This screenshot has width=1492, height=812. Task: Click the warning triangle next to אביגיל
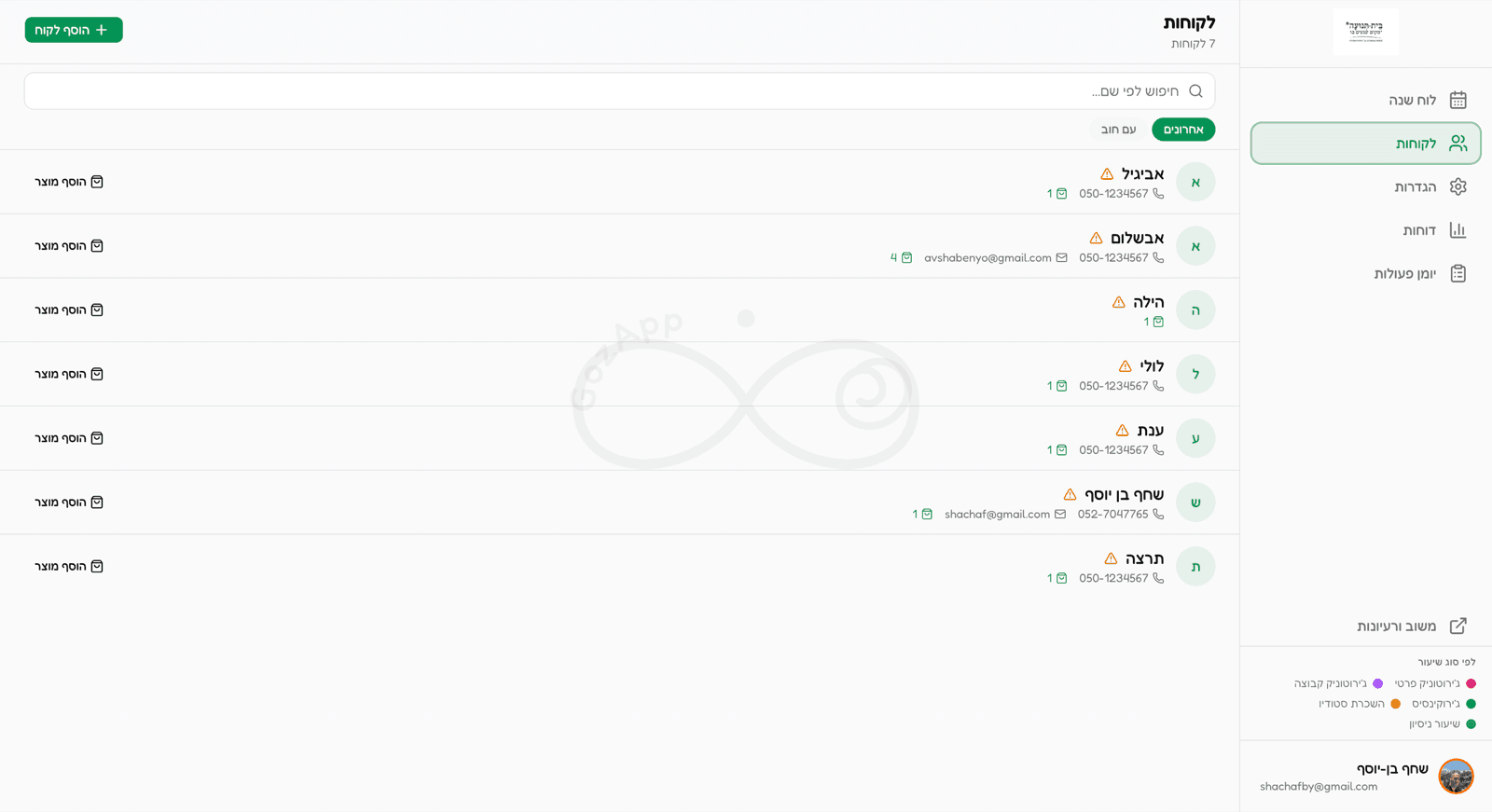[x=1107, y=174]
